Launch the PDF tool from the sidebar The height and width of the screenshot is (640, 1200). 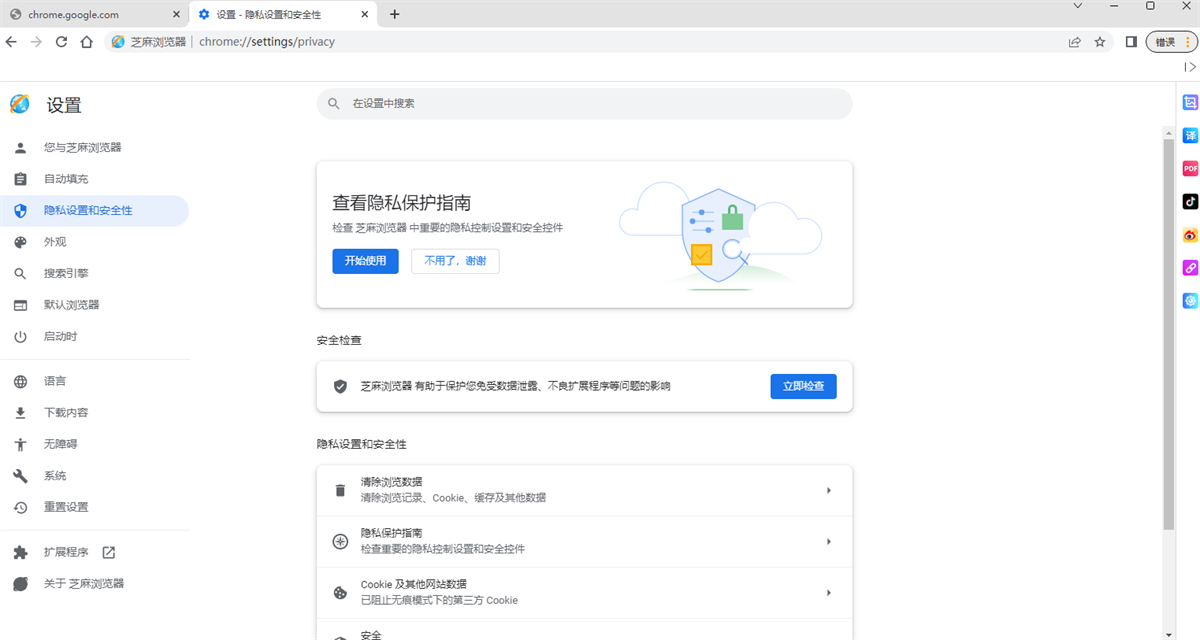click(x=1190, y=168)
